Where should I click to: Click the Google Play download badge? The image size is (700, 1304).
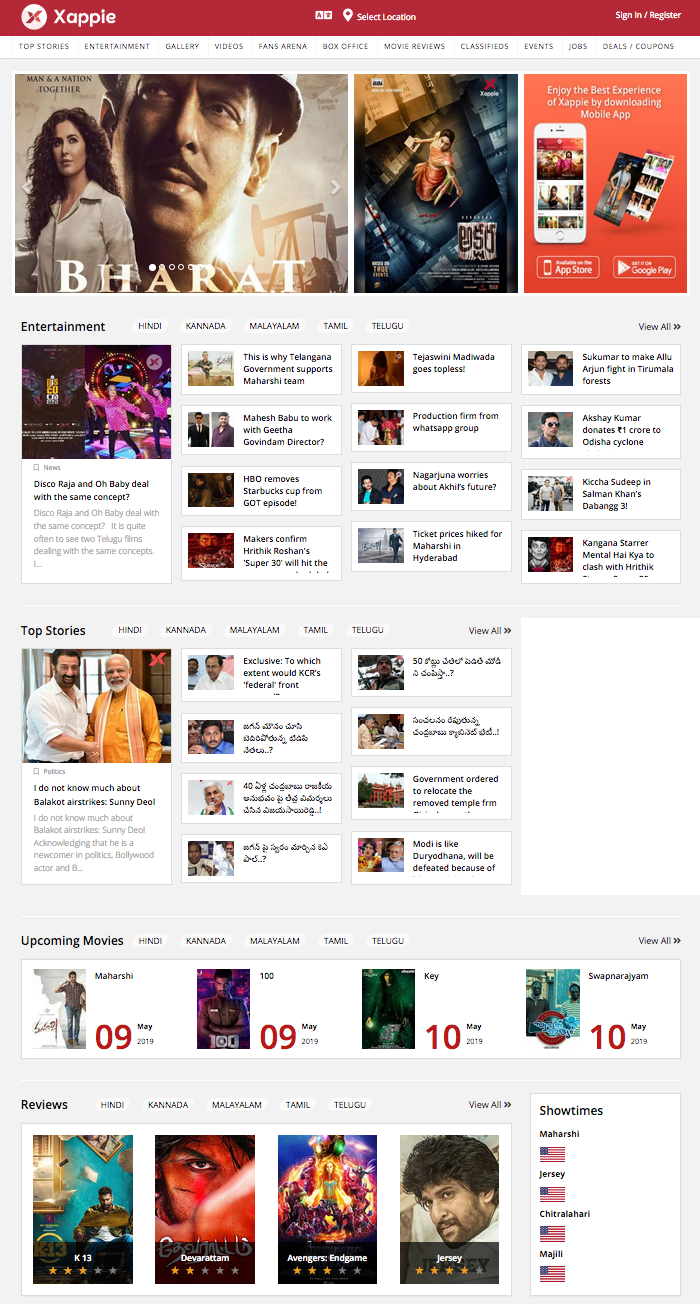pos(645,267)
